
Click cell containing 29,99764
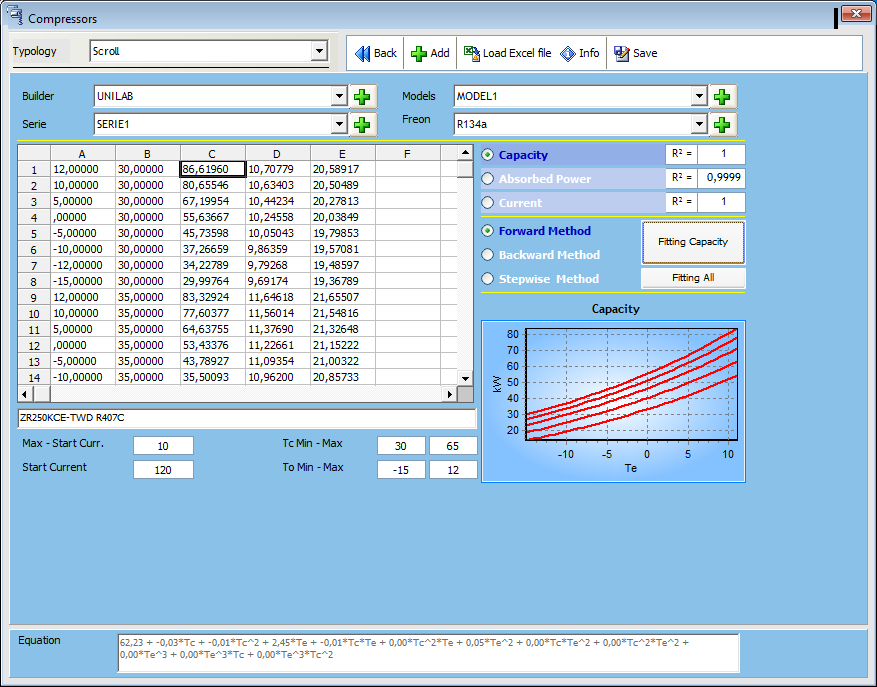tap(213, 281)
